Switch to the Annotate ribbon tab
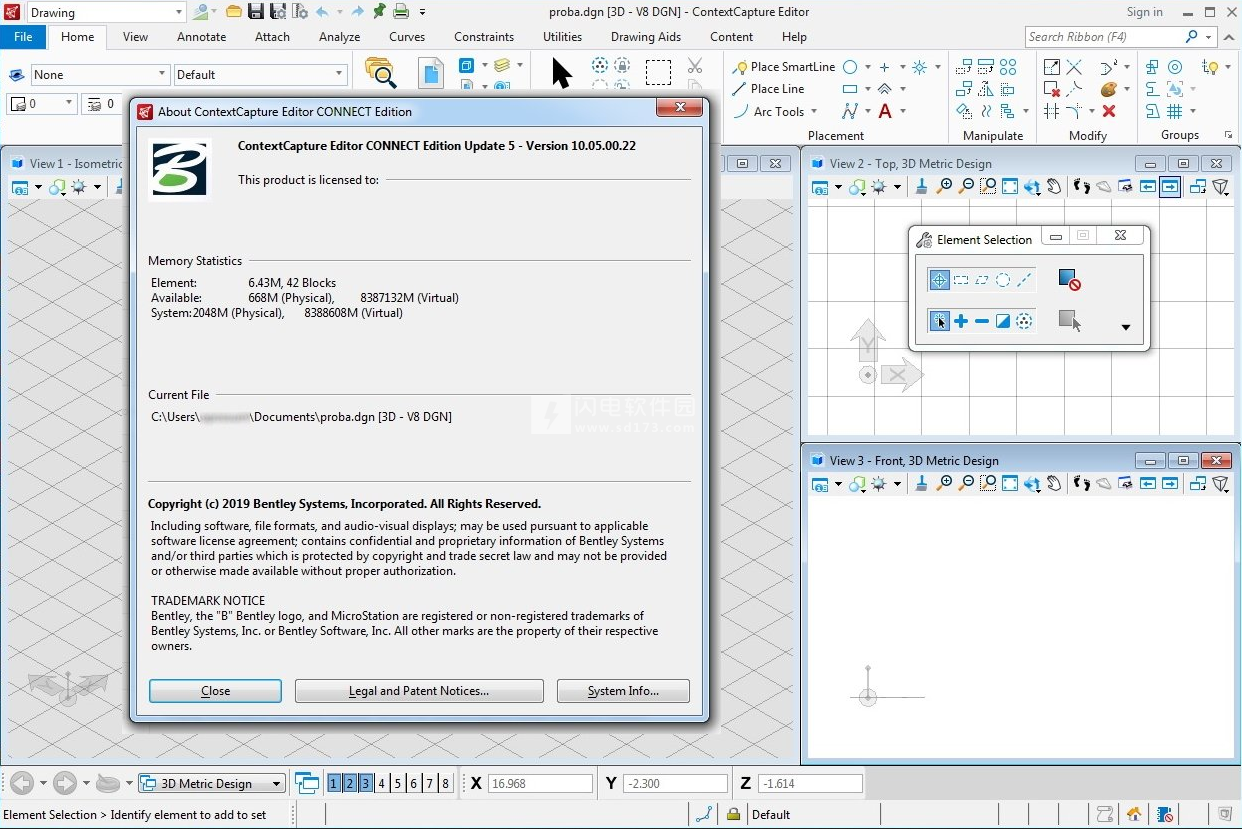1242x829 pixels. [201, 37]
